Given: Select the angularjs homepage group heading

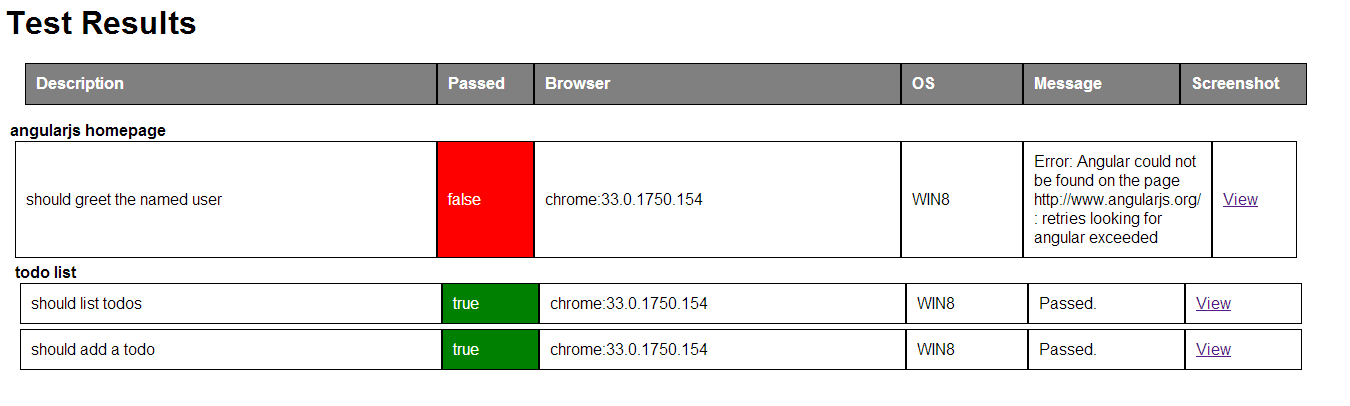Looking at the screenshot, I should 88,130.
